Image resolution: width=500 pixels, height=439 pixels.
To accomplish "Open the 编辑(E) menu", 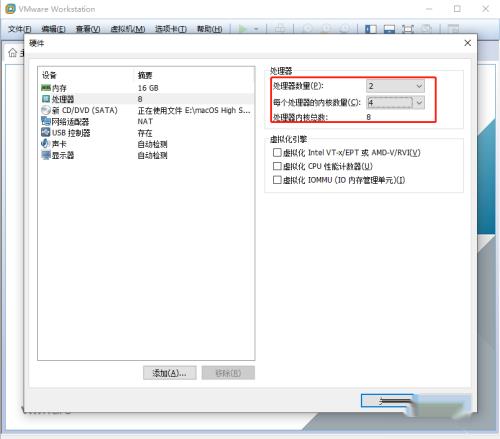I will (x=53, y=29).
